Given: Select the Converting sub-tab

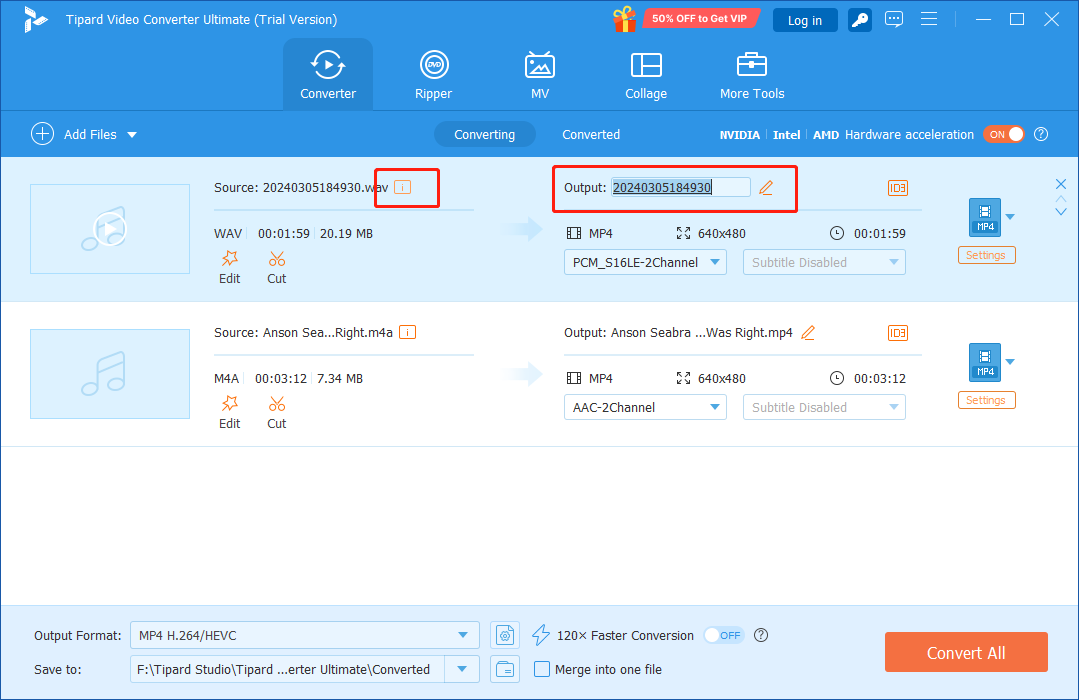Looking at the screenshot, I should pyautogui.click(x=484, y=134).
